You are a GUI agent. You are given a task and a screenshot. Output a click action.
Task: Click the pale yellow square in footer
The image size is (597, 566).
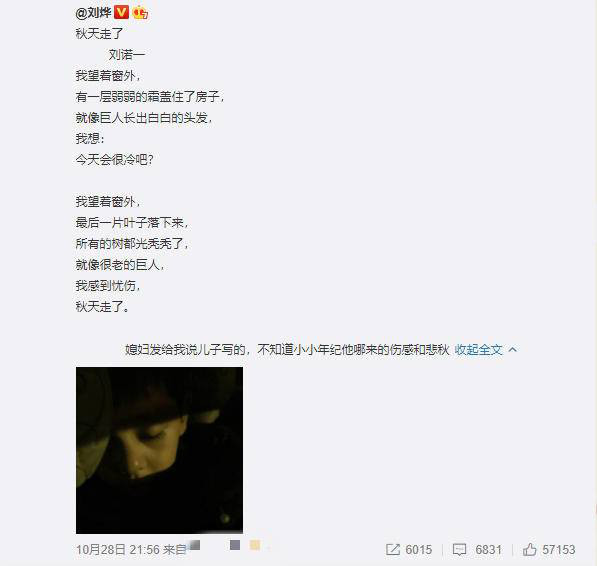point(255,545)
